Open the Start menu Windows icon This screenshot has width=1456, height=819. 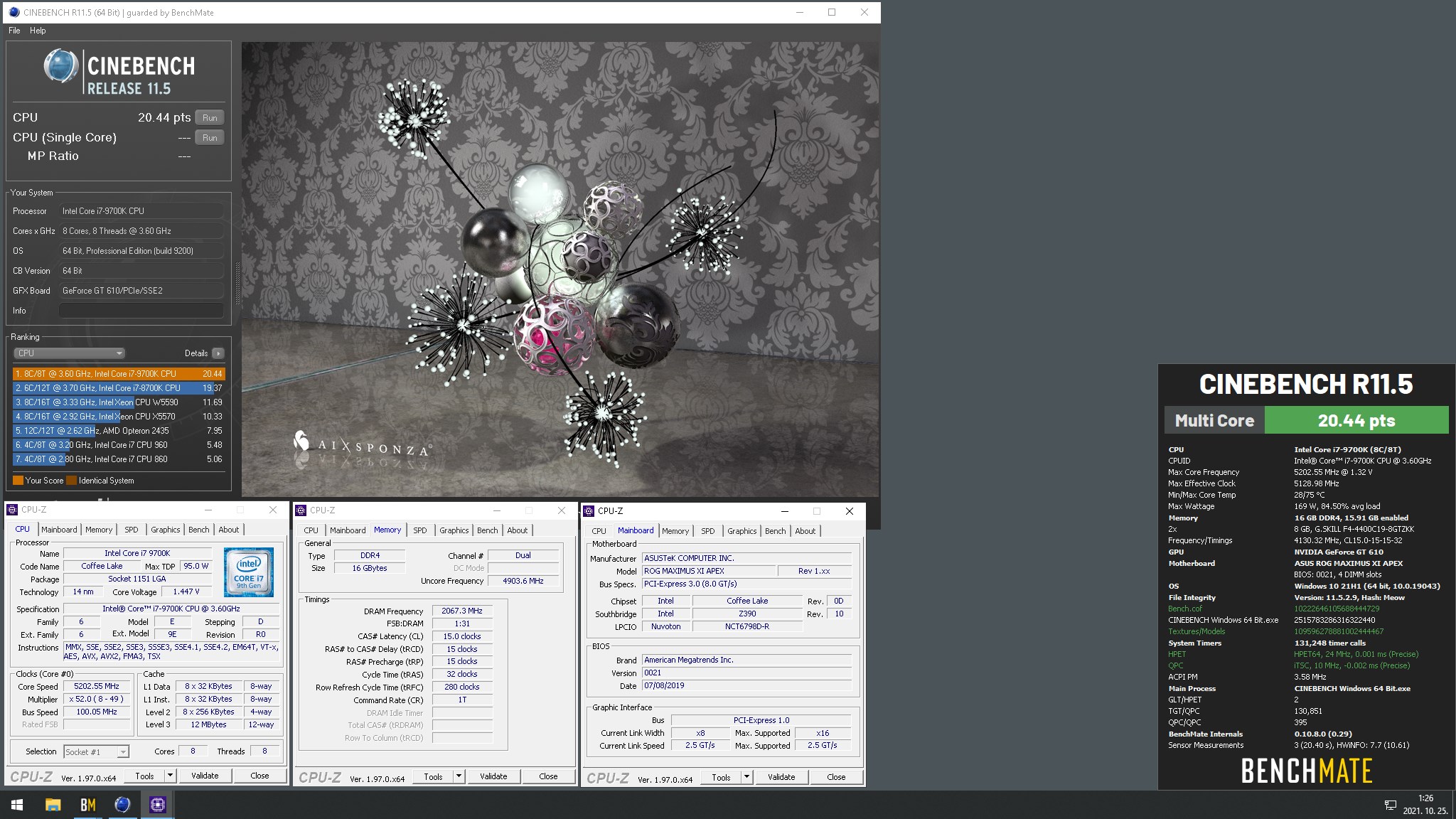coord(17,805)
